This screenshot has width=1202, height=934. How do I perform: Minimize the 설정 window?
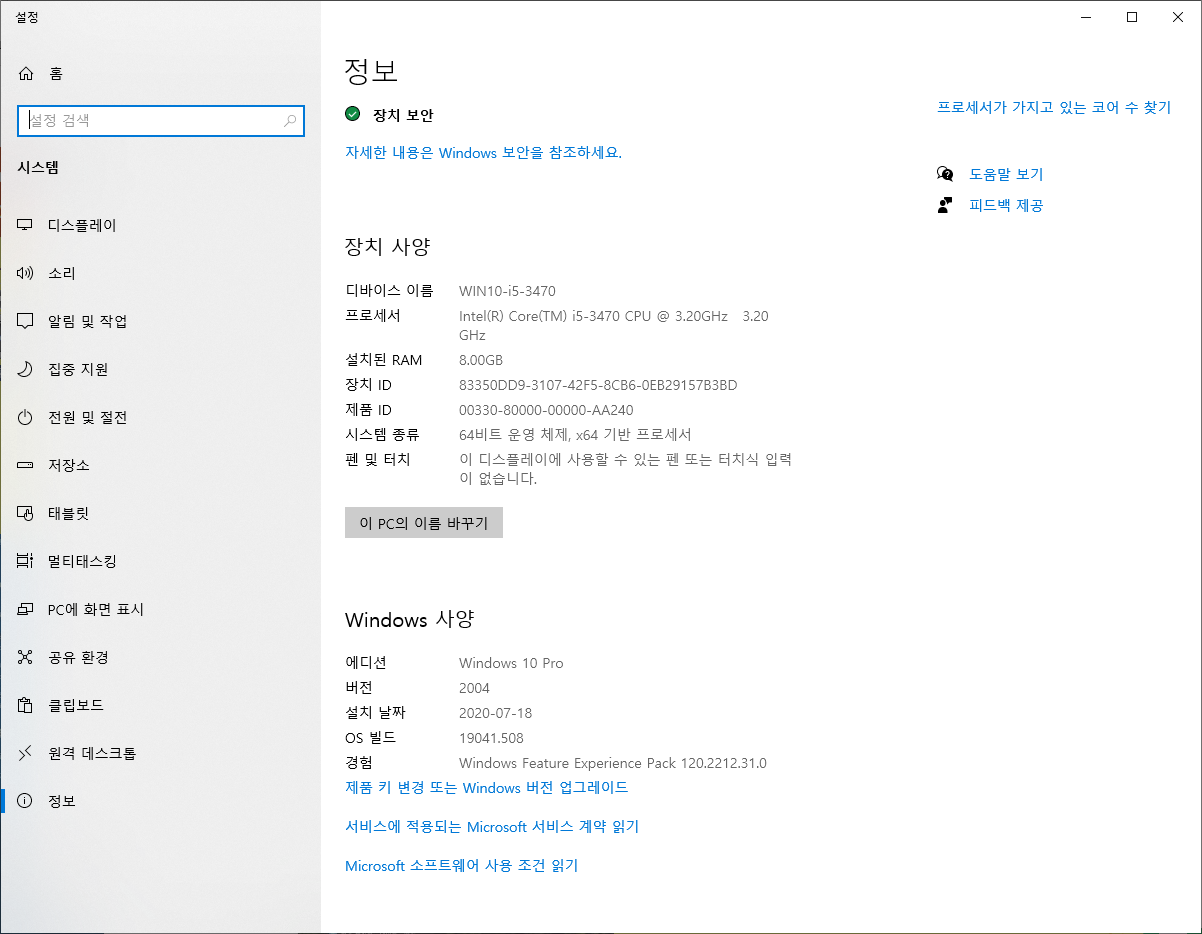[x=1086, y=17]
